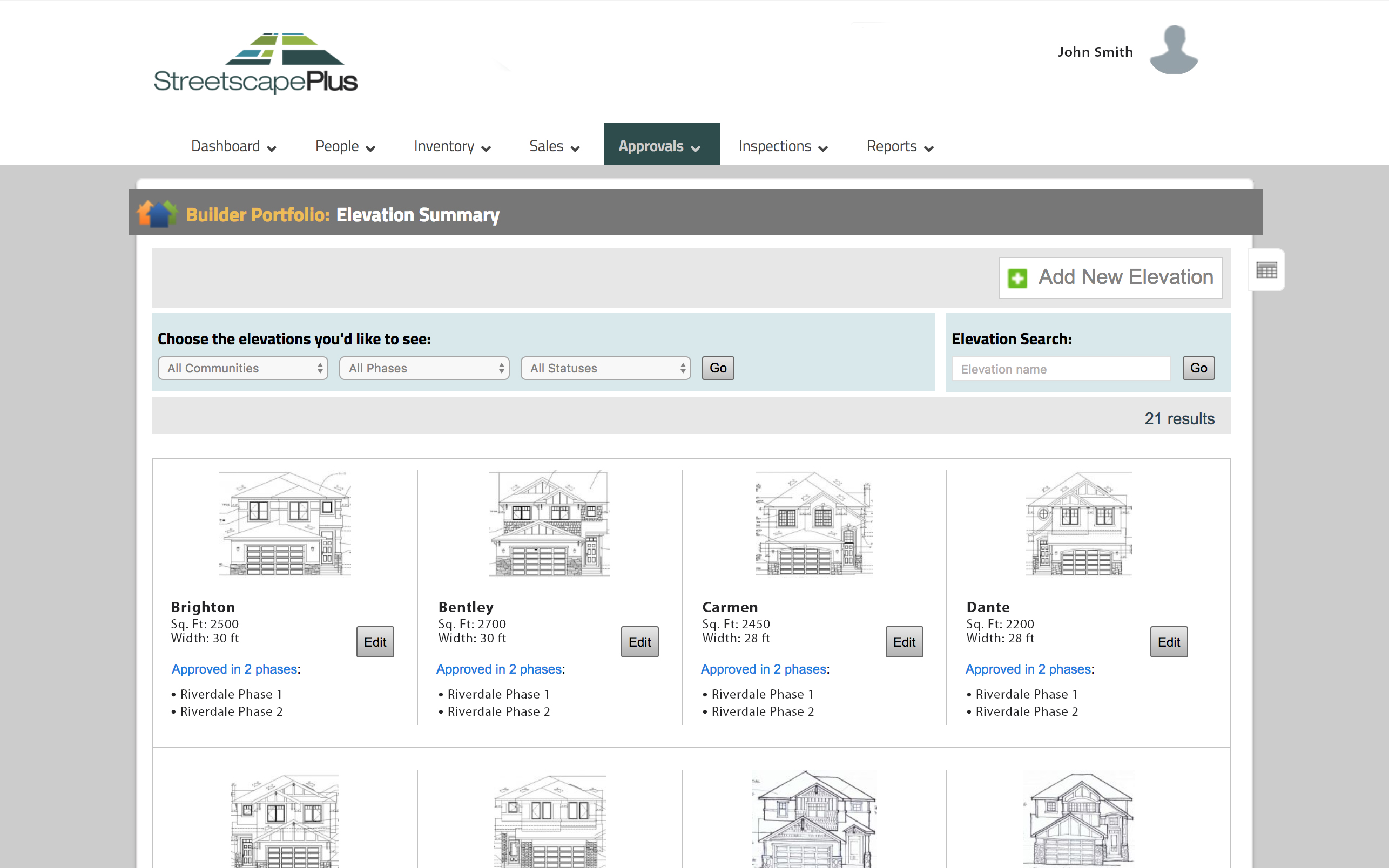This screenshot has width=1389, height=868.
Task: Open the Carmen elevation drawing thumbnail
Action: (814, 524)
